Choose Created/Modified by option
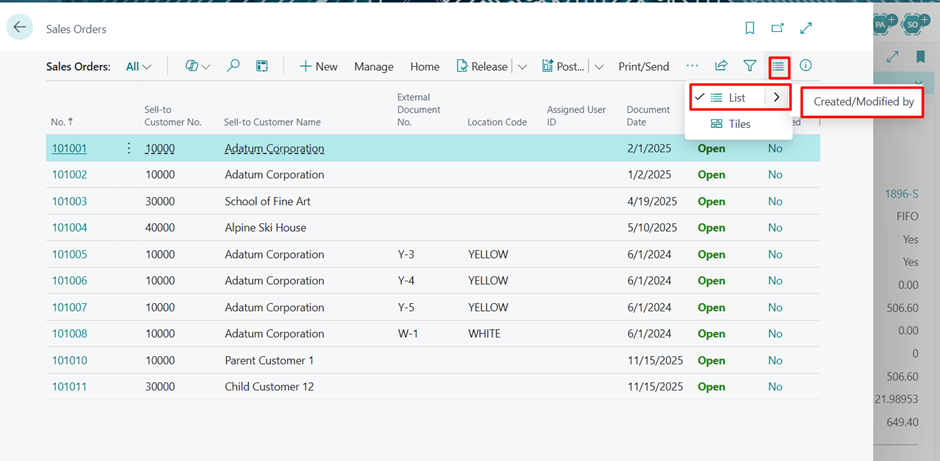Image resolution: width=940 pixels, height=461 pixels. click(863, 102)
